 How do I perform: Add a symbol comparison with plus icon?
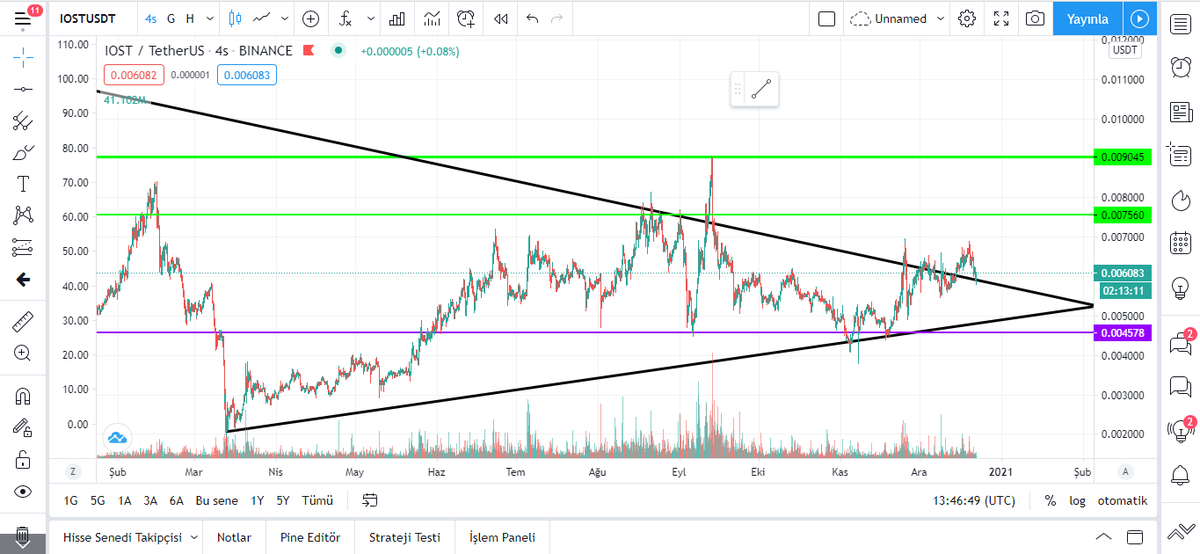(311, 18)
